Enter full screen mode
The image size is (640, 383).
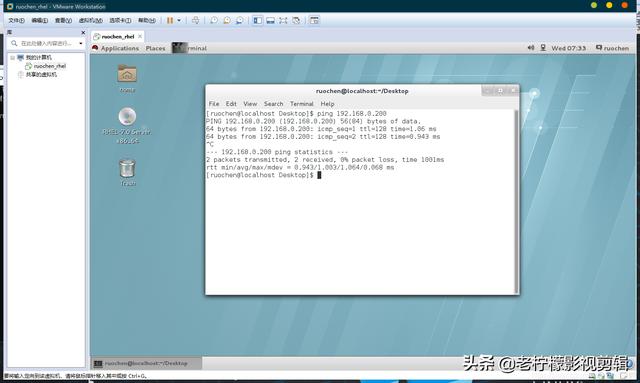coord(283,20)
